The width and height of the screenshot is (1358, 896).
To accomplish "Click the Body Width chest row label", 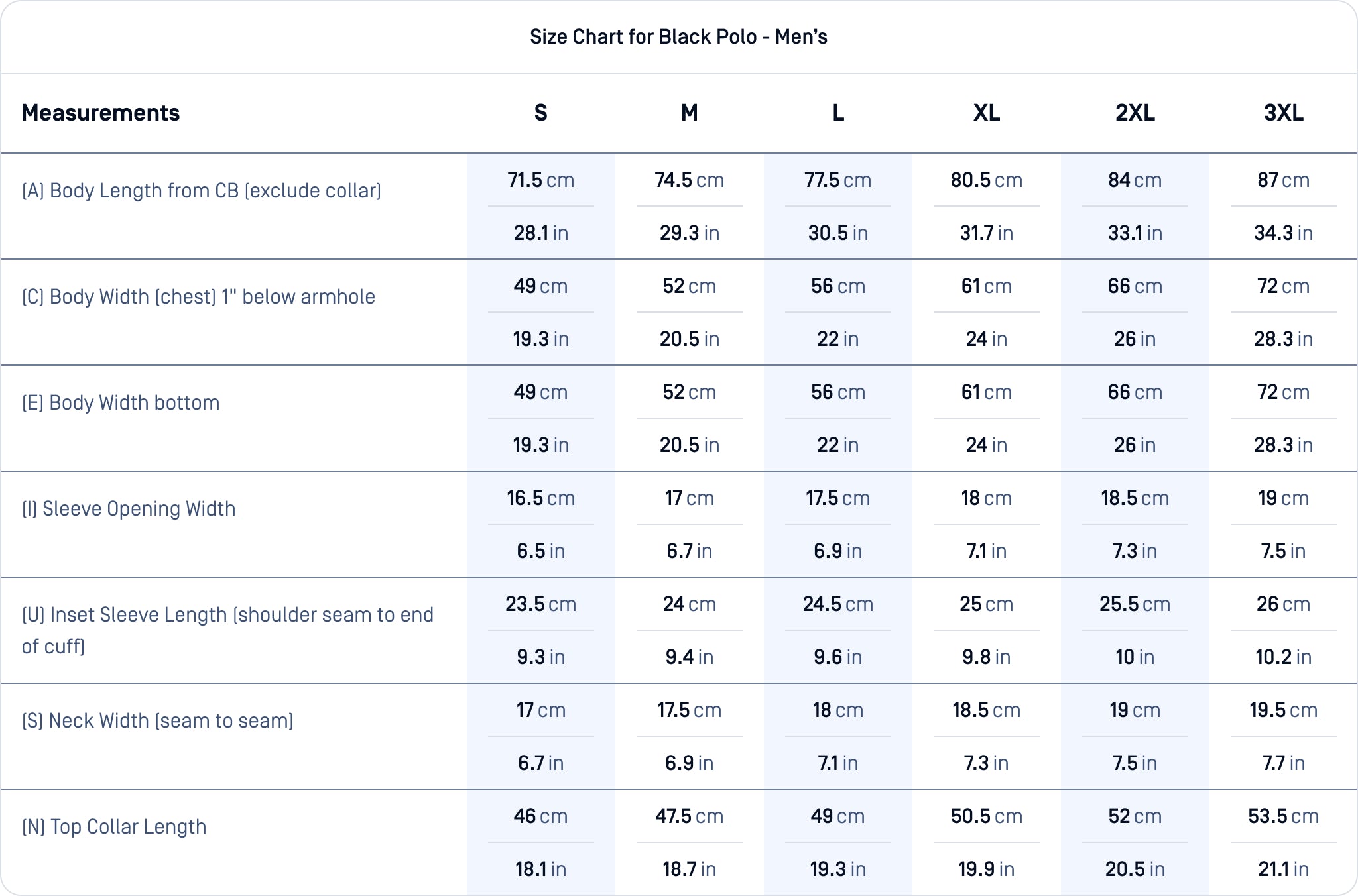I will pos(199,297).
